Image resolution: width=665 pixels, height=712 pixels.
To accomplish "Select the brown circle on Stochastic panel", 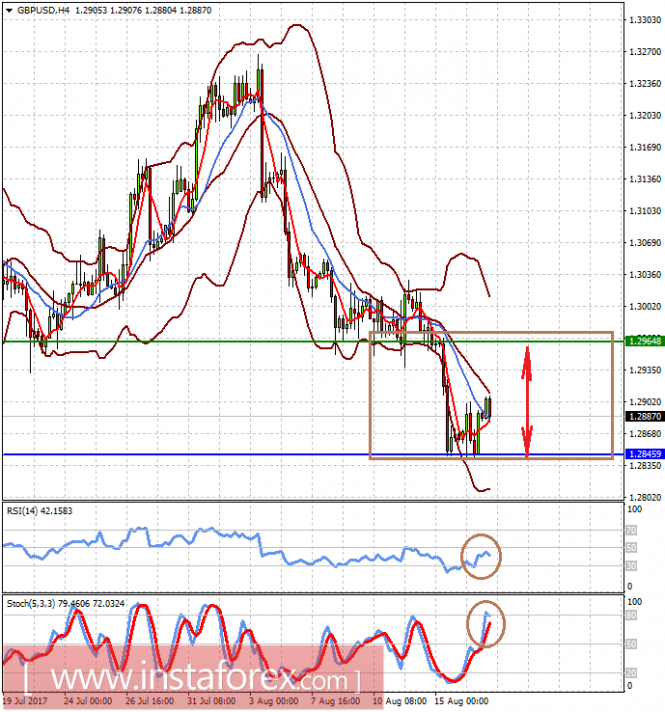I will [486, 624].
